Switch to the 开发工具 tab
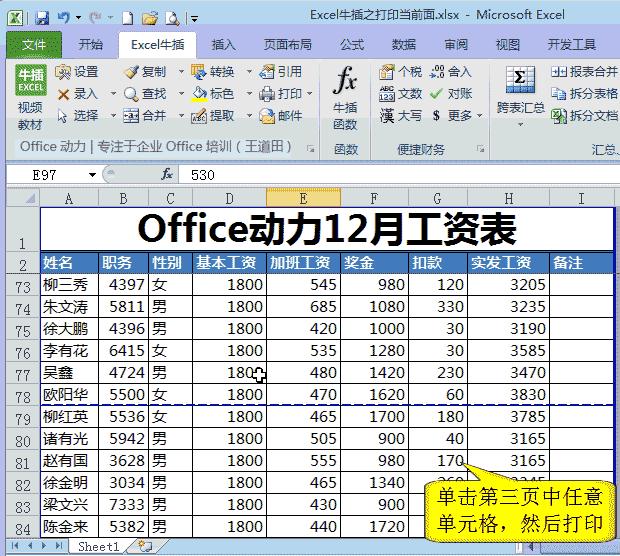The width and height of the screenshot is (620, 556). pyautogui.click(x=572, y=45)
